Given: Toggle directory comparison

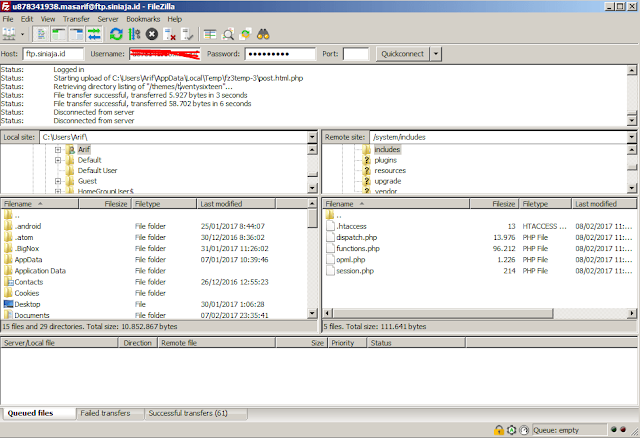Looking at the screenshot, I should (228, 34).
